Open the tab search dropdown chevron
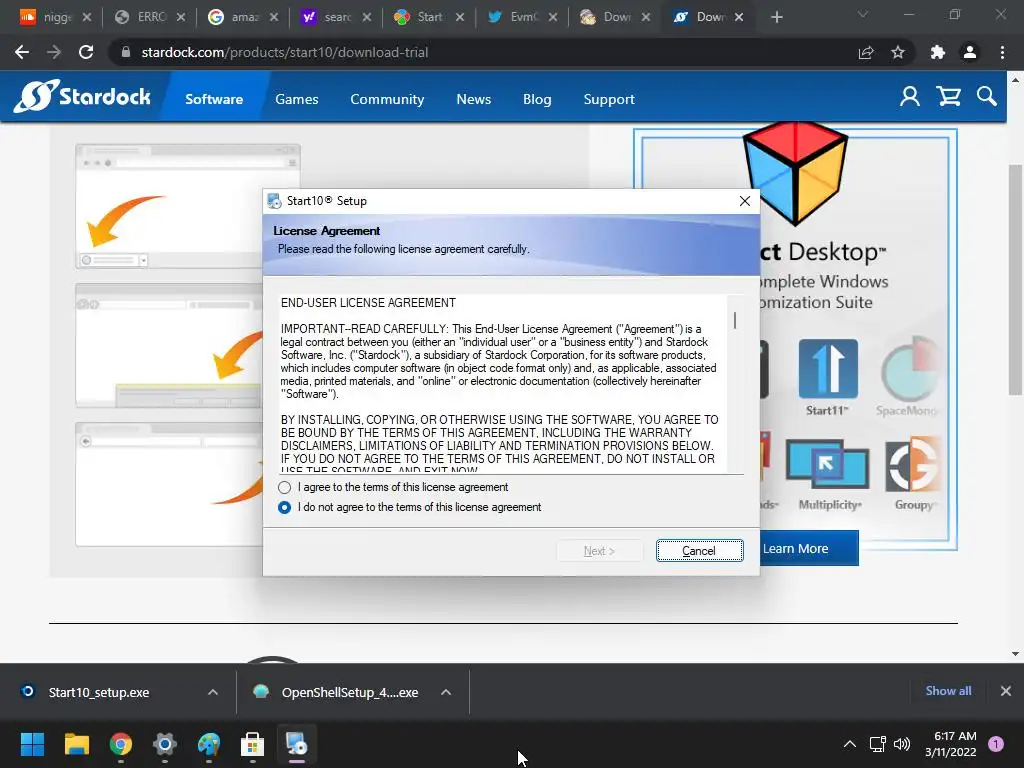 863,14
